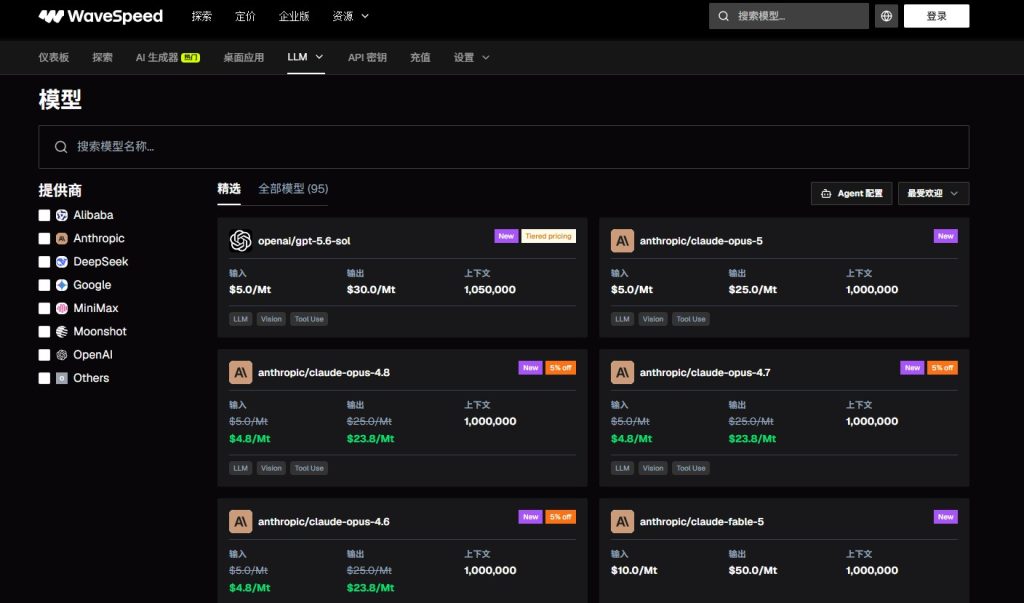Click the New badge on gpt-5.6-sol

pos(506,236)
